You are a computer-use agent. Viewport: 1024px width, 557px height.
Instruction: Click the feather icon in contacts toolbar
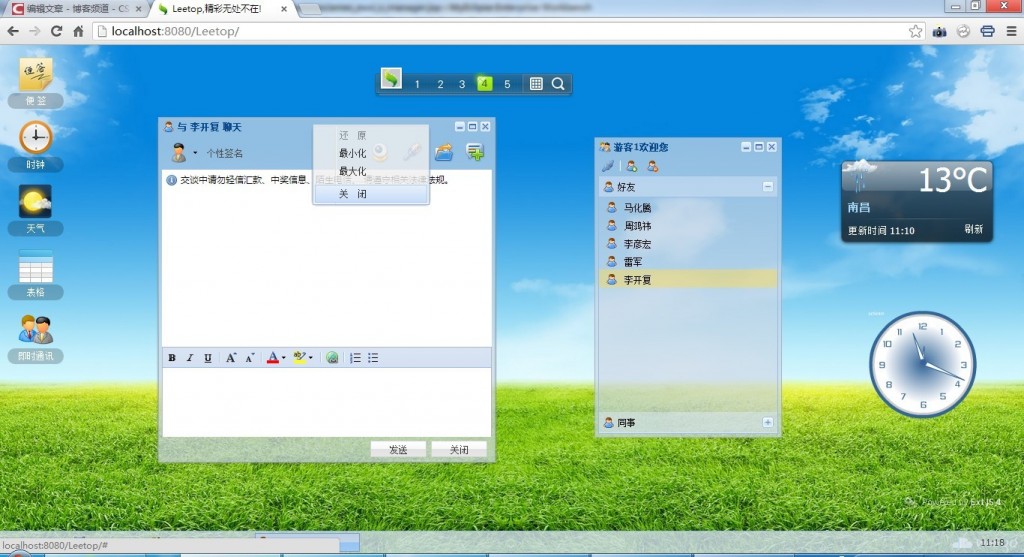coord(607,167)
